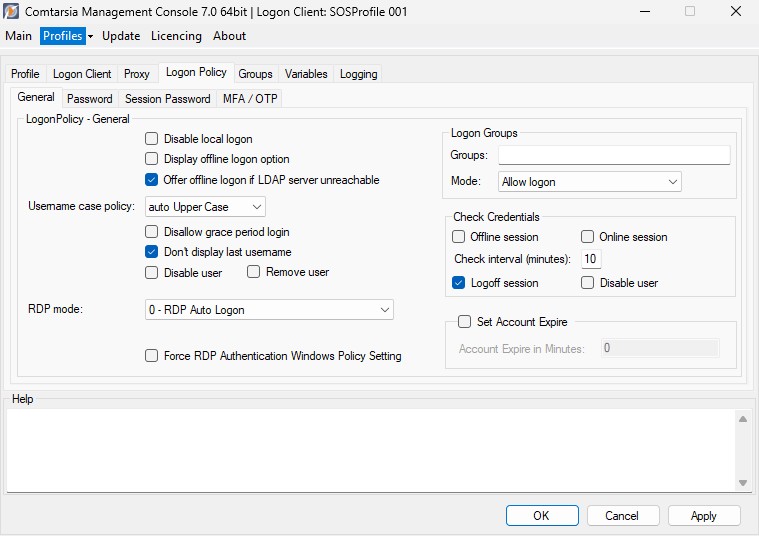Open the Profiles menu
The height and width of the screenshot is (536, 759).
click(x=62, y=36)
